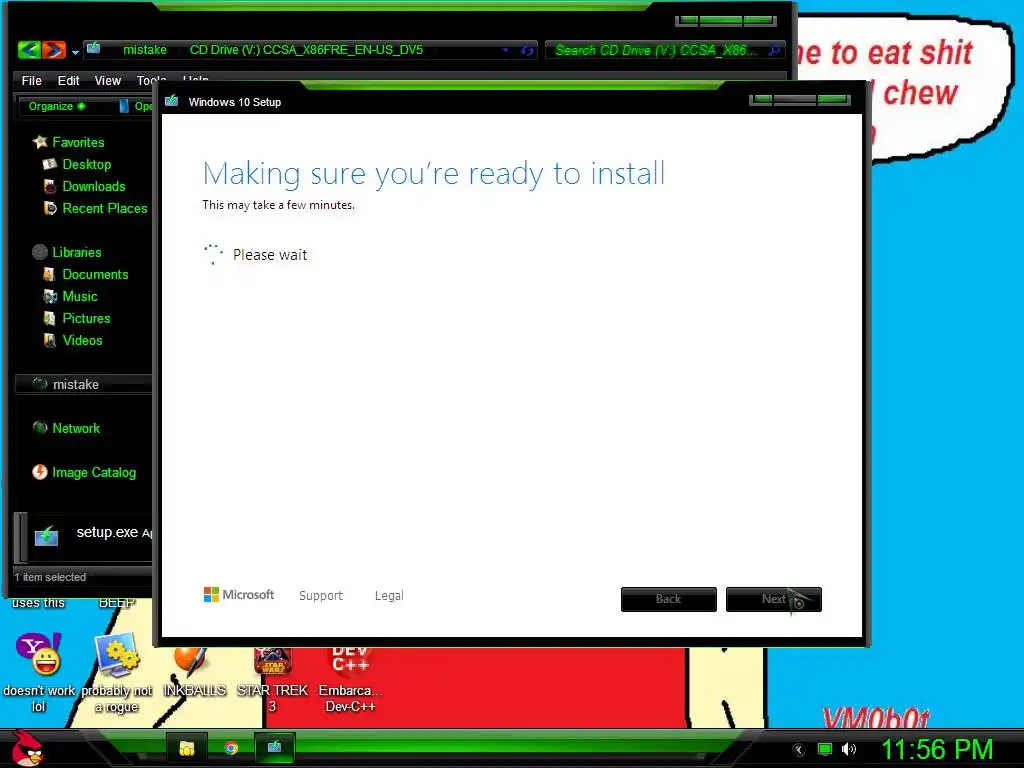Click the 11:56 PM taskbar clock
The width and height of the screenshot is (1024, 768).
coord(937,750)
